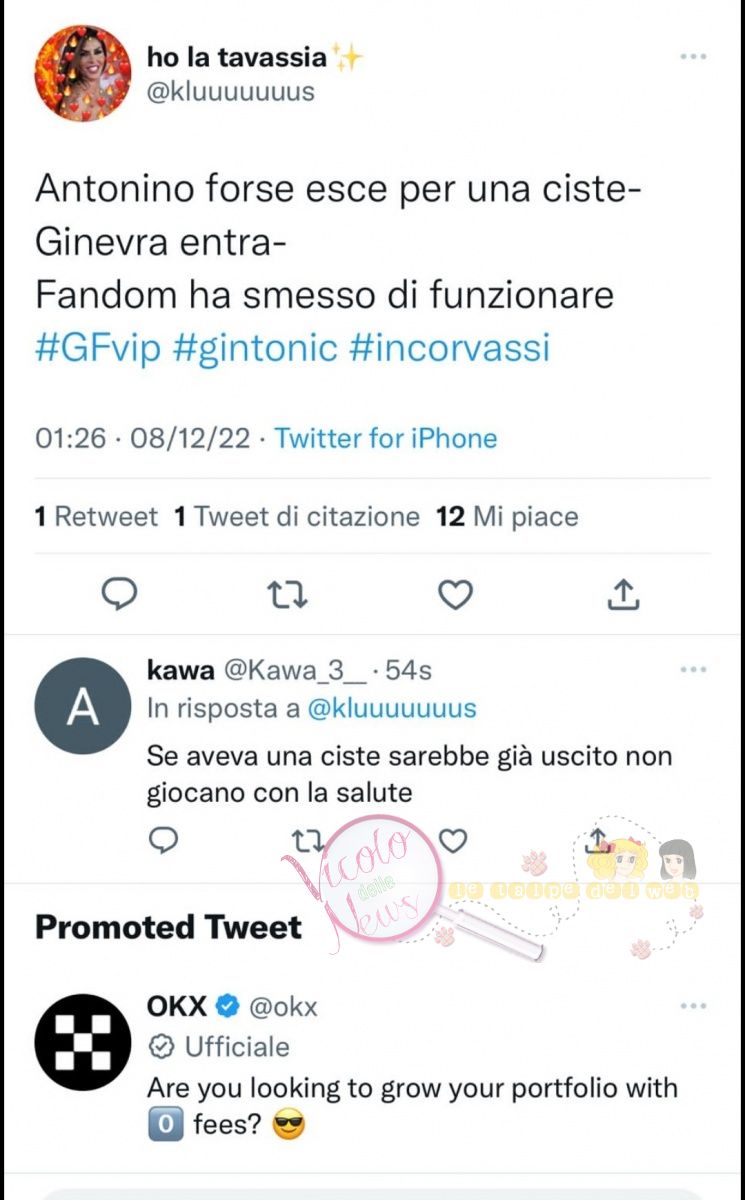Open ho la tavassia profile picture
Screen dimensions: 745x1200
[82, 73]
